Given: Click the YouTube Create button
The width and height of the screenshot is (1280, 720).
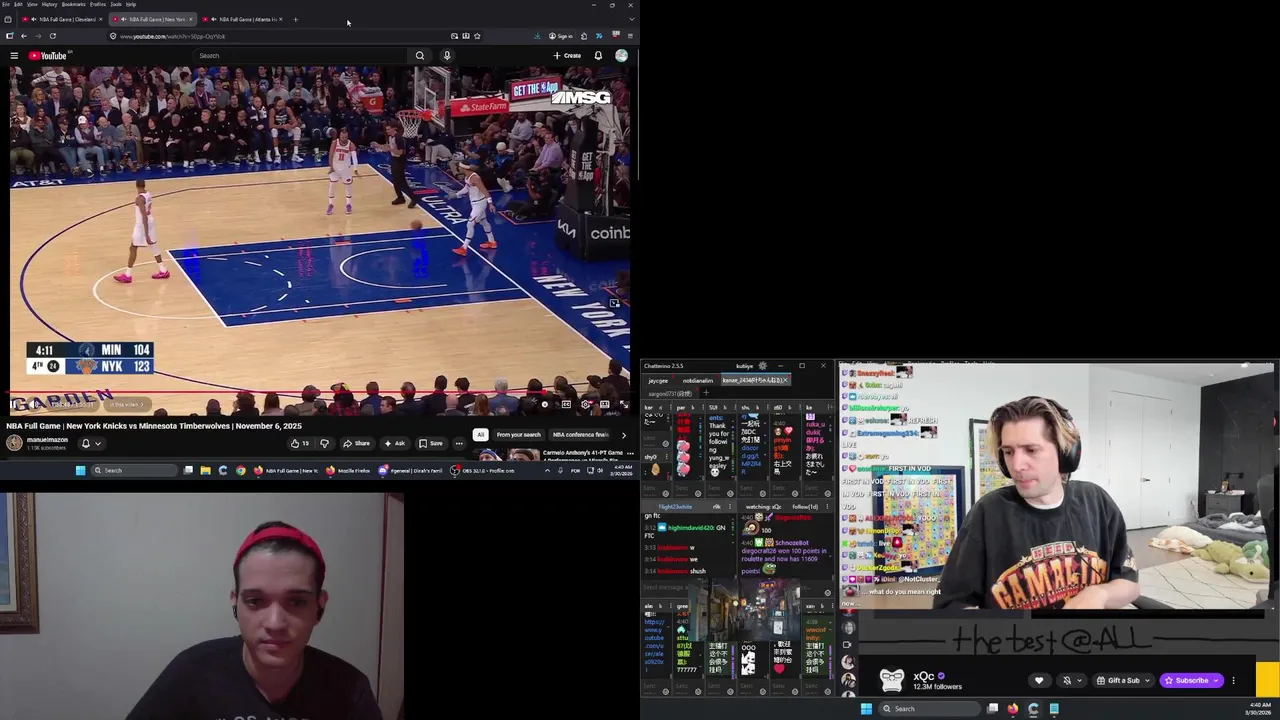Looking at the screenshot, I should pos(567,56).
